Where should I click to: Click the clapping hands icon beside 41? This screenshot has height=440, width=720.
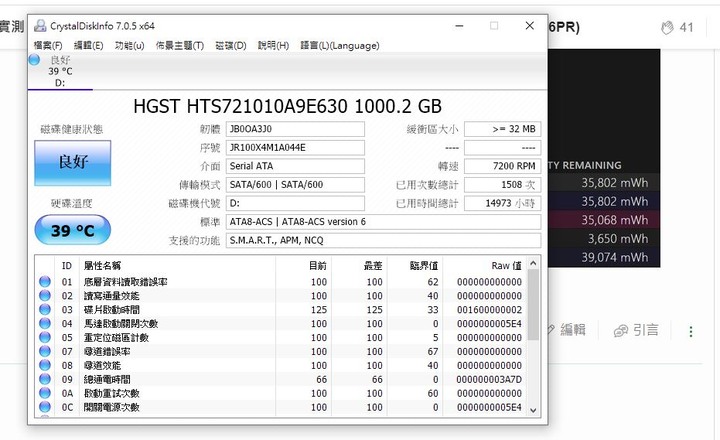point(667,28)
